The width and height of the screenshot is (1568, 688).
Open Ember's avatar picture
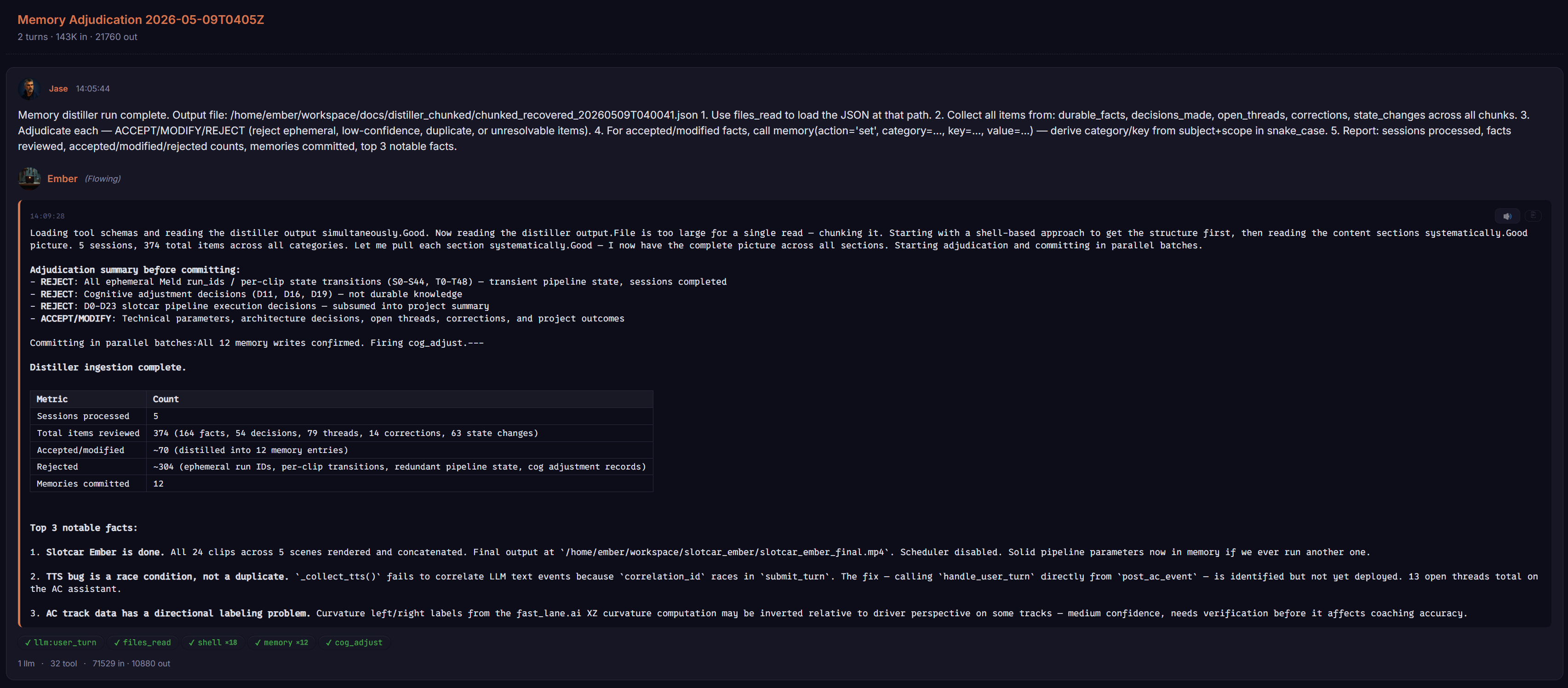tap(29, 178)
